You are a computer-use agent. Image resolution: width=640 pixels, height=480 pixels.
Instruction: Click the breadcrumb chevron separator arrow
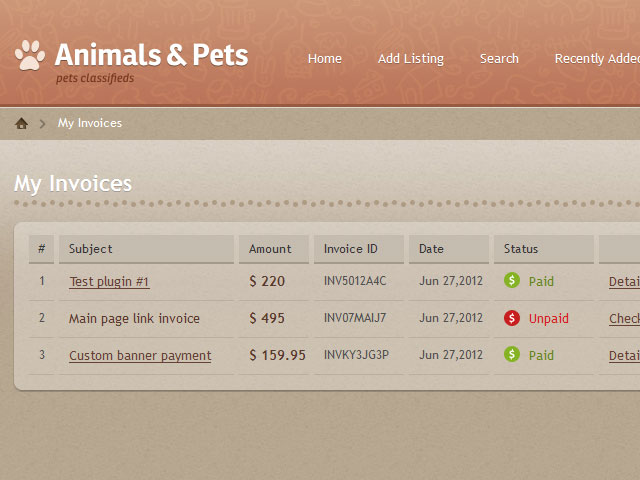(42, 123)
